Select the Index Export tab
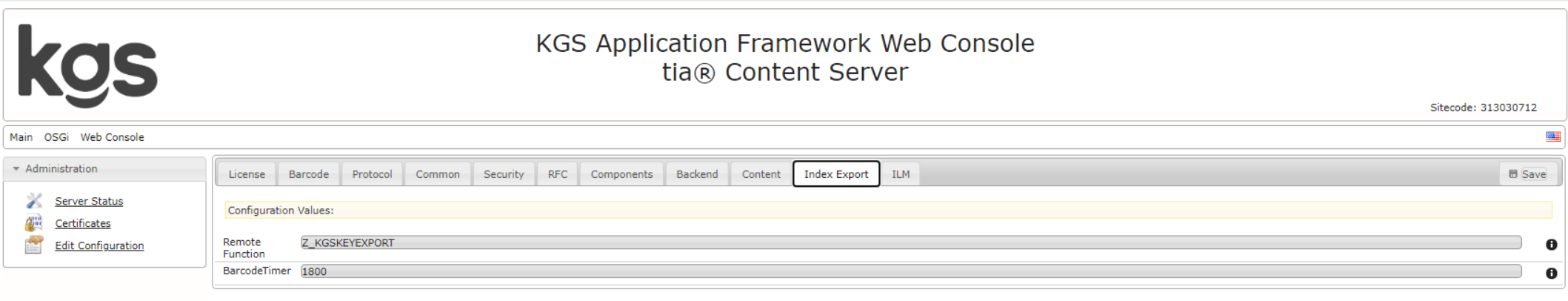Image resolution: width=1568 pixels, height=301 pixels. click(836, 174)
